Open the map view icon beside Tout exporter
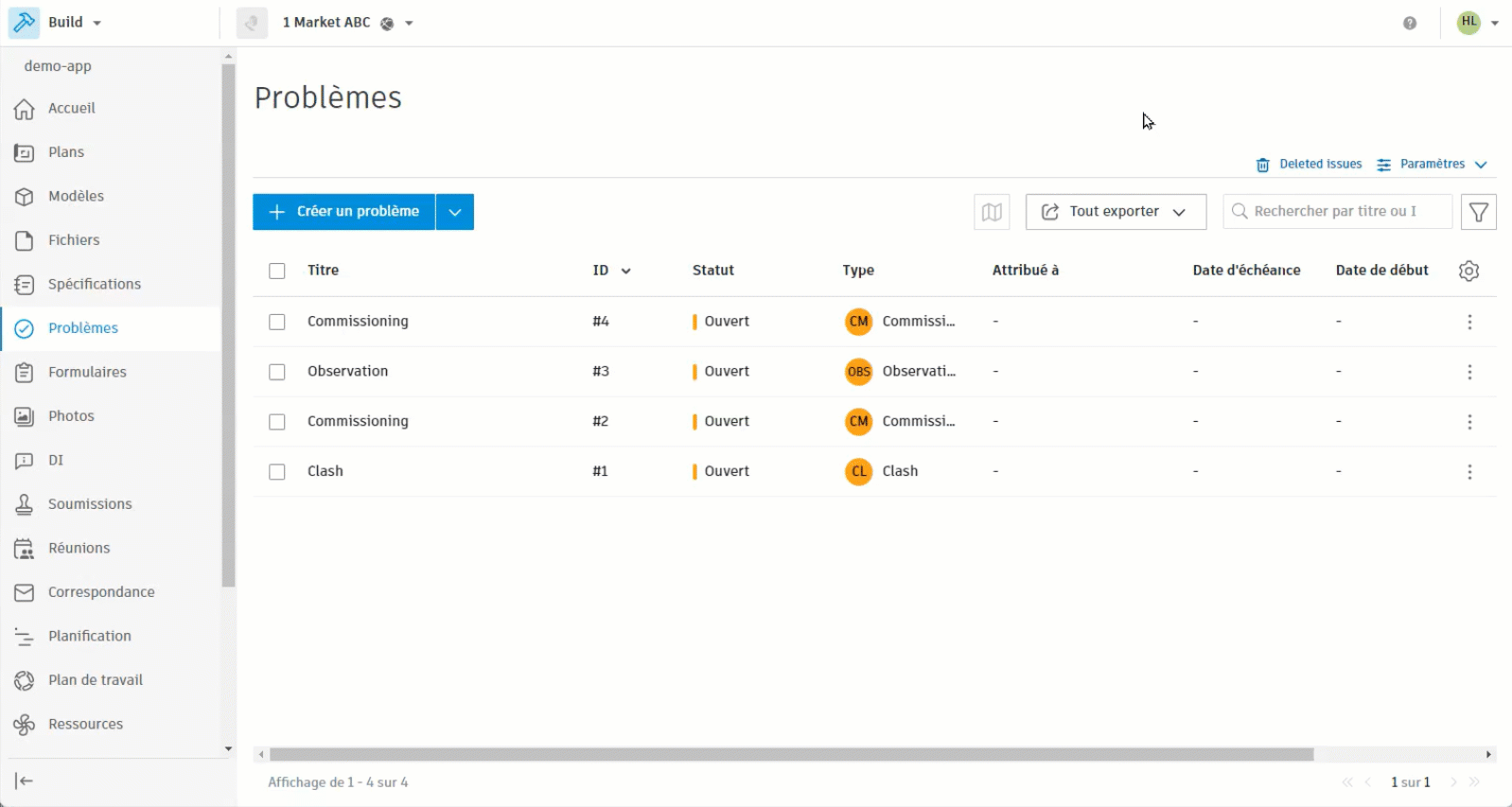Screen dimensions: 1512x807 point(992,212)
